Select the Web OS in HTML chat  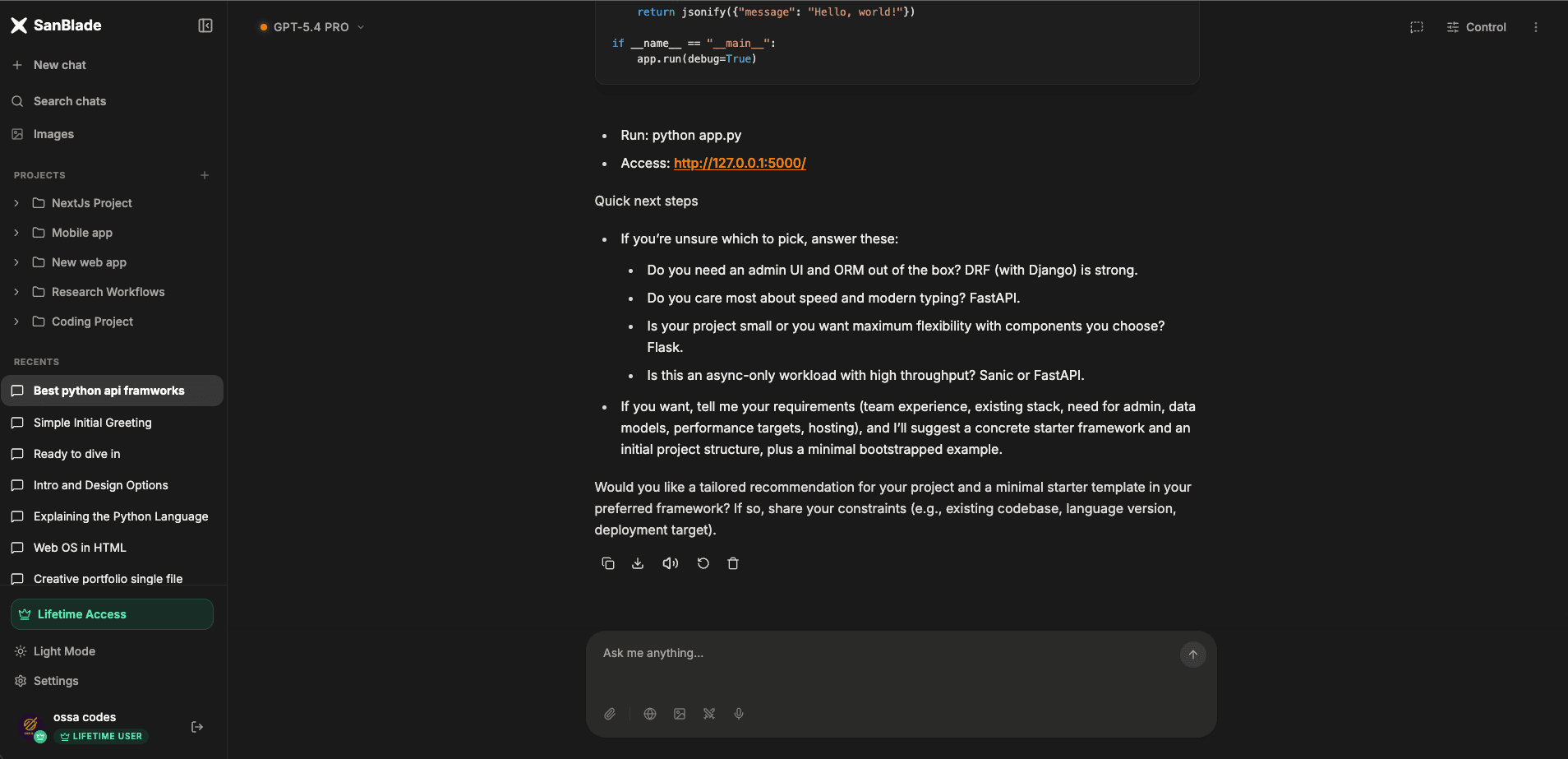pyautogui.click(x=79, y=548)
